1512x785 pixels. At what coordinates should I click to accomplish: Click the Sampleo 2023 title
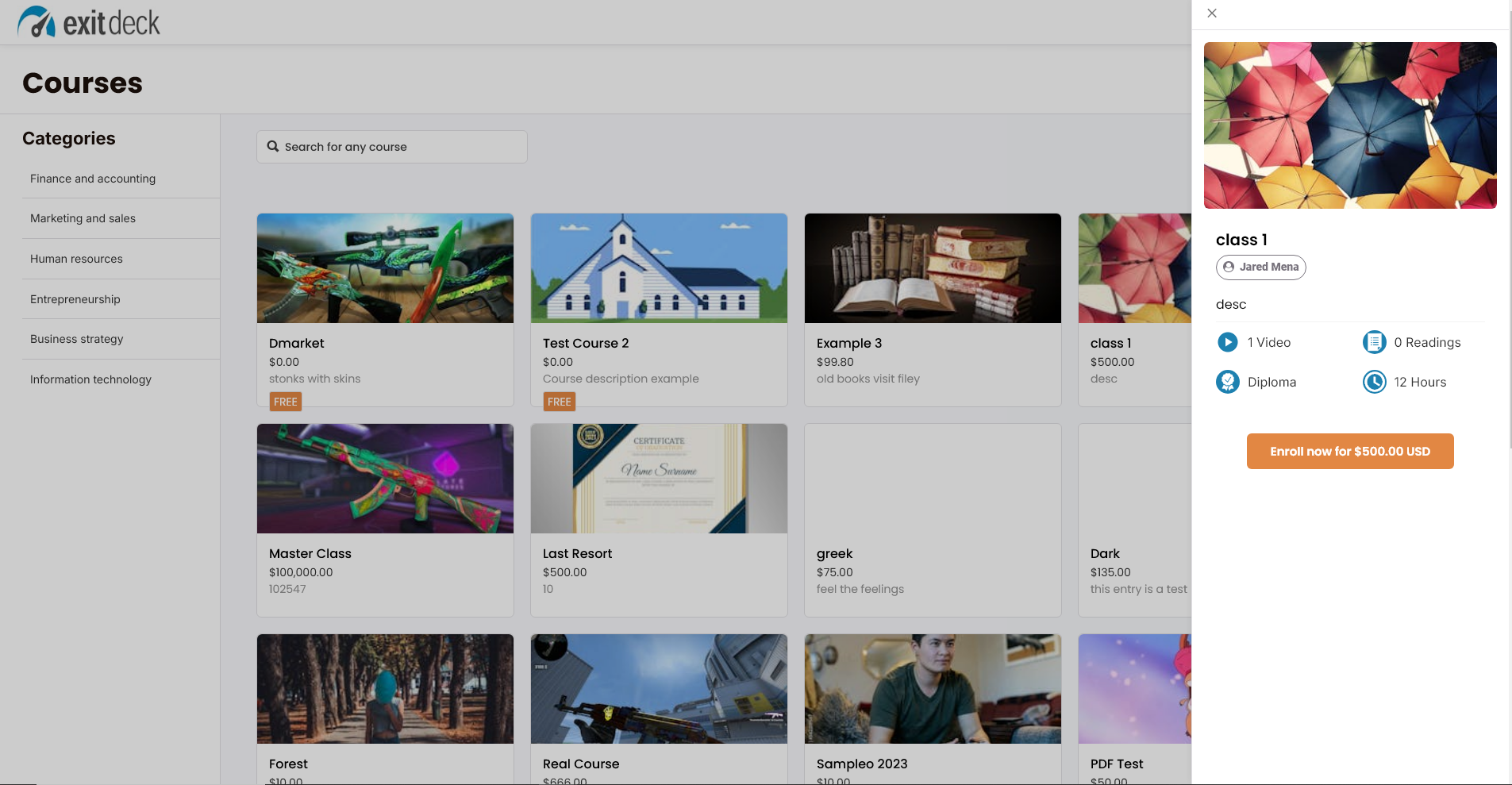862,764
